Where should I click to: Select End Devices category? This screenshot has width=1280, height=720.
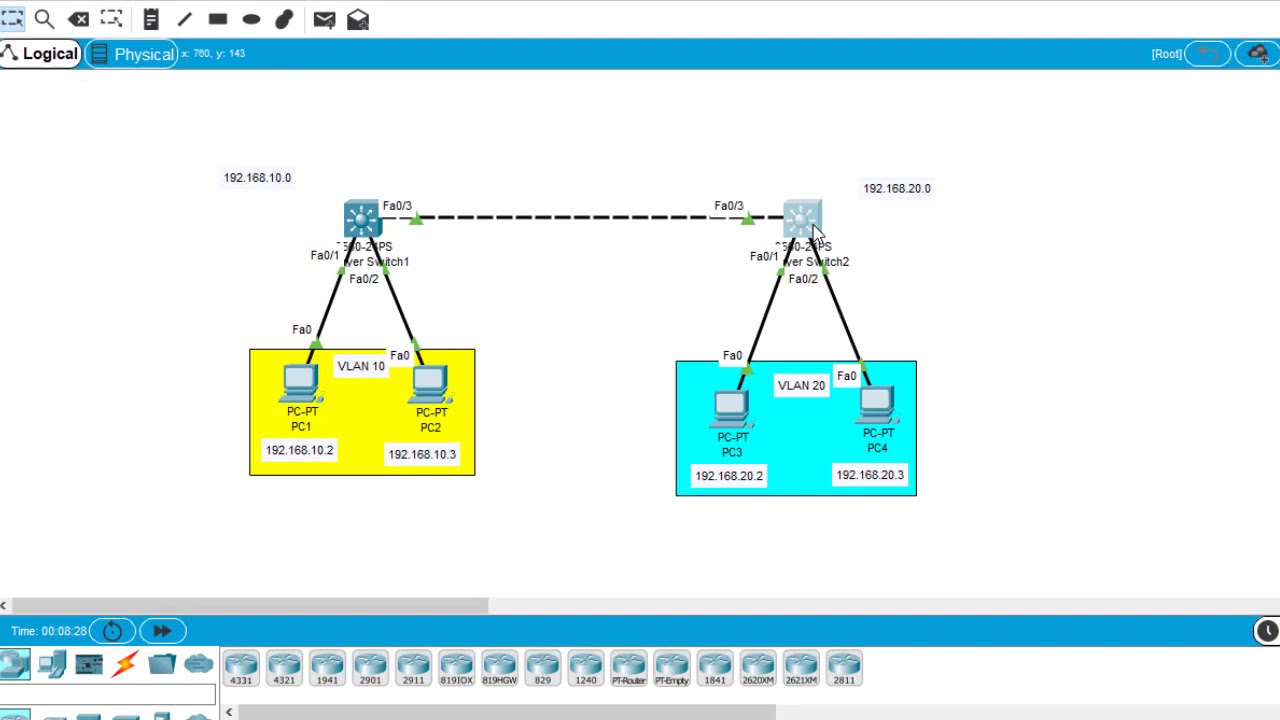coord(52,664)
